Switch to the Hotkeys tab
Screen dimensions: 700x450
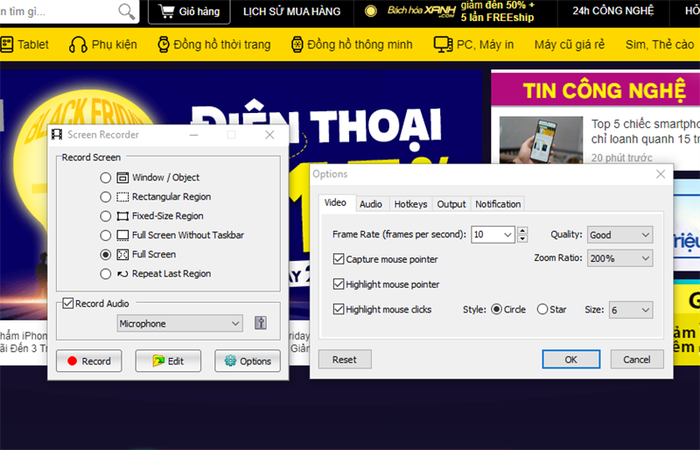point(411,204)
